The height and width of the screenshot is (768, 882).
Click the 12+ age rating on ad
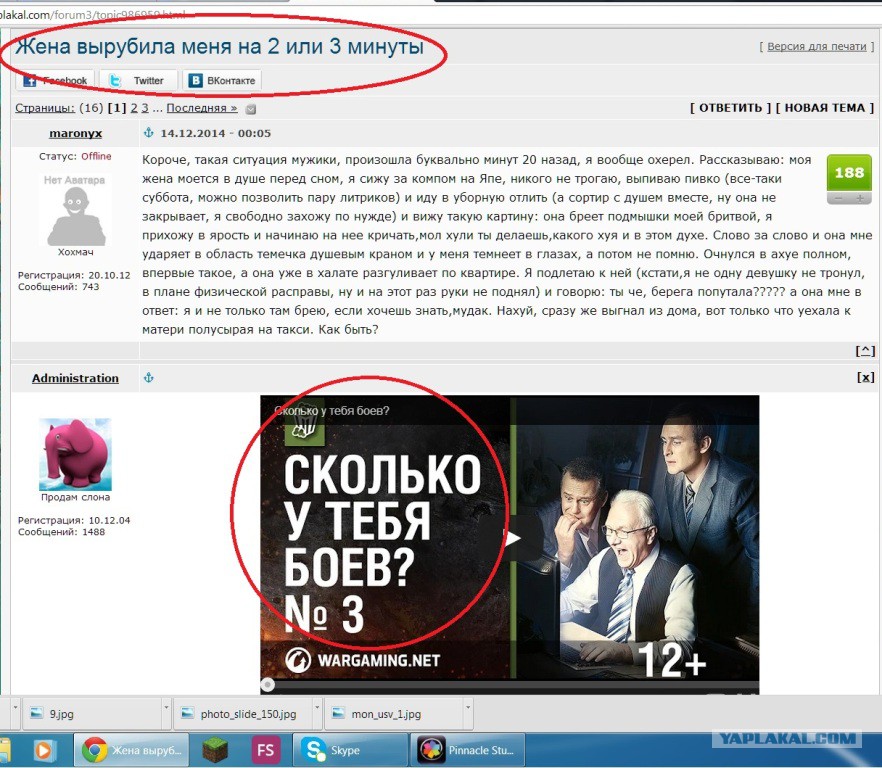[673, 660]
